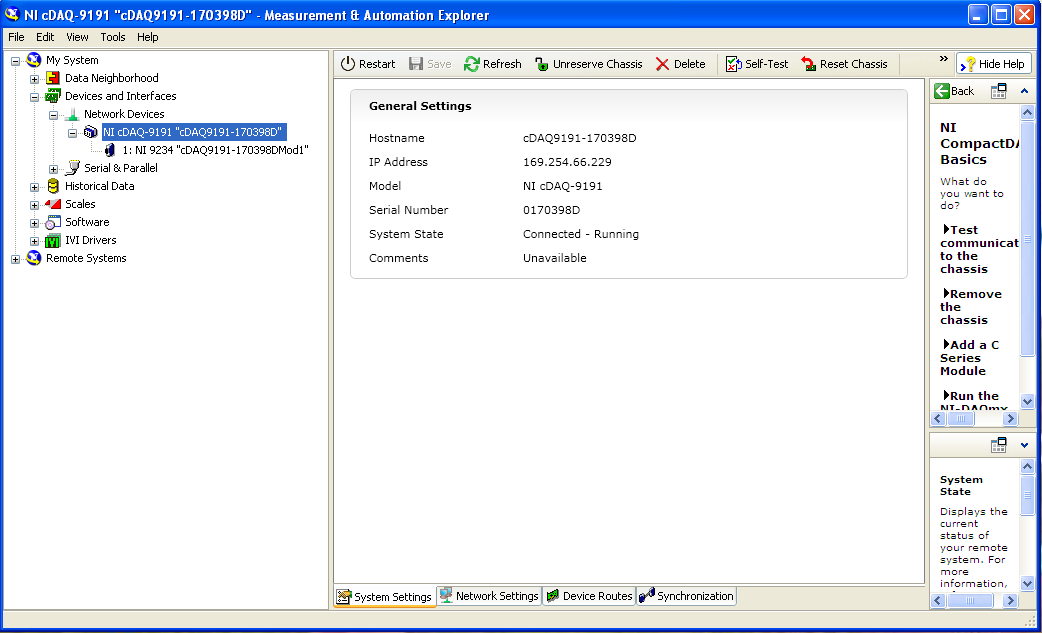Expand the Remote Systems node
The height and width of the screenshot is (633, 1042).
point(15,259)
